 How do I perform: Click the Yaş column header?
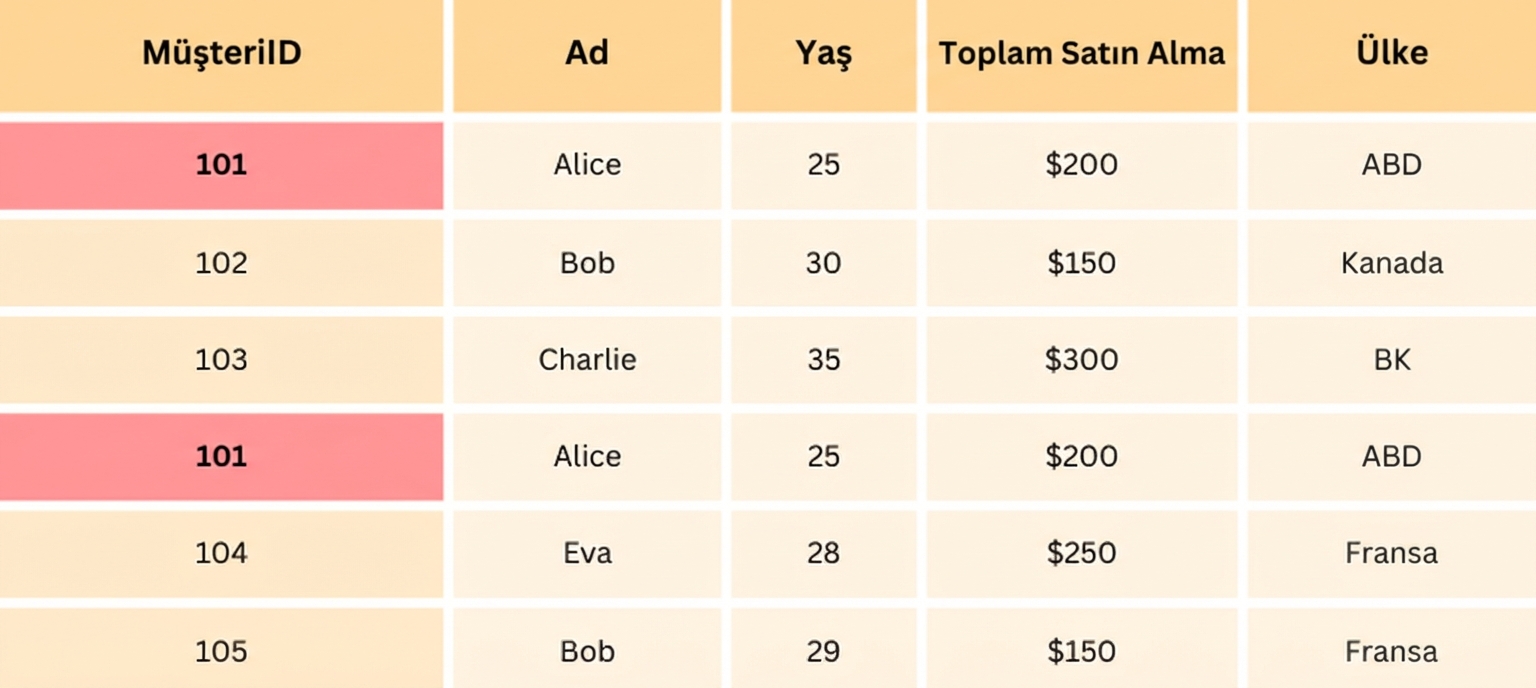tap(823, 54)
